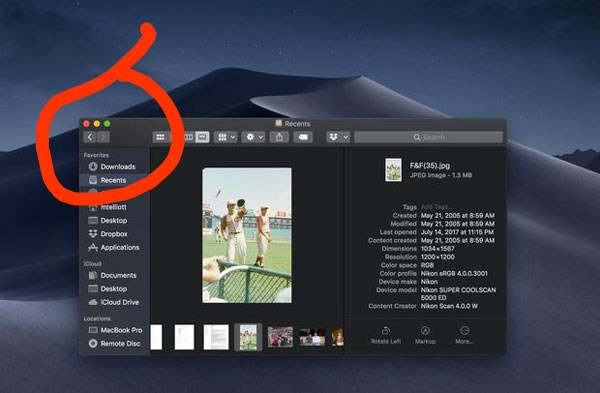The image size is (600, 393).
Task: Click the large baseball photo preview
Action: coord(247,235)
